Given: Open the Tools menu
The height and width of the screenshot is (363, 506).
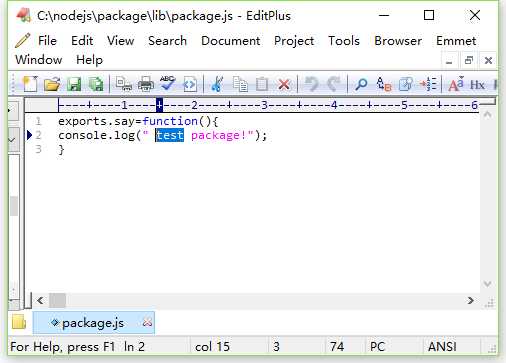Looking at the screenshot, I should (344, 41).
